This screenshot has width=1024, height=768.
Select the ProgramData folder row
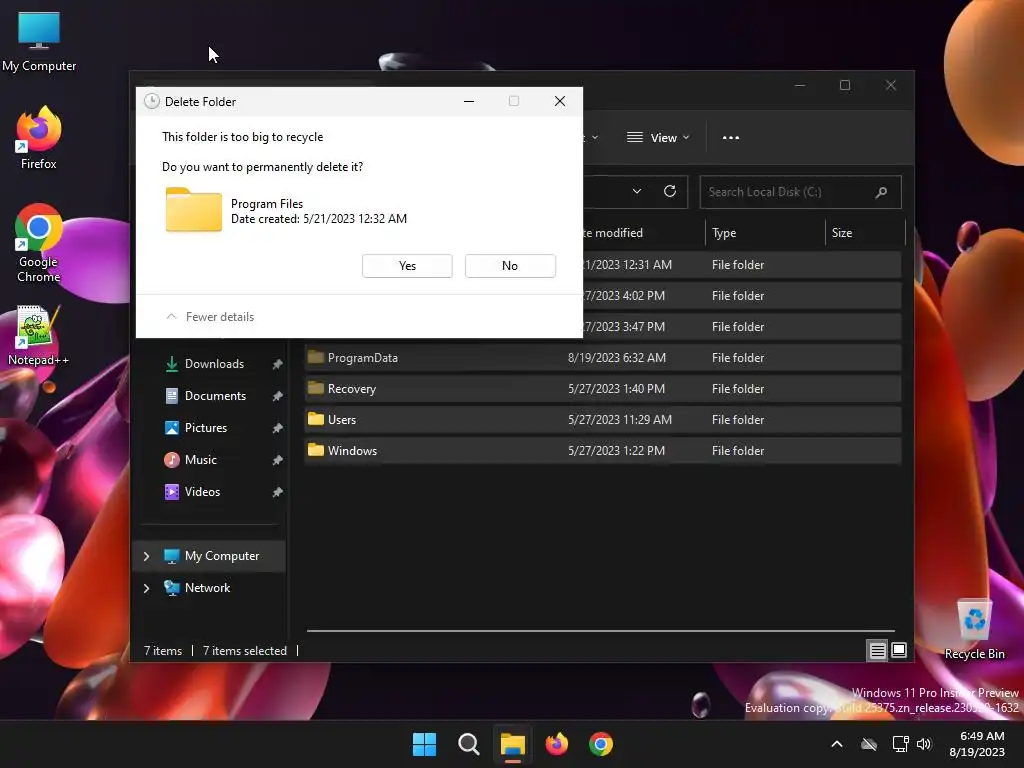tap(603, 358)
